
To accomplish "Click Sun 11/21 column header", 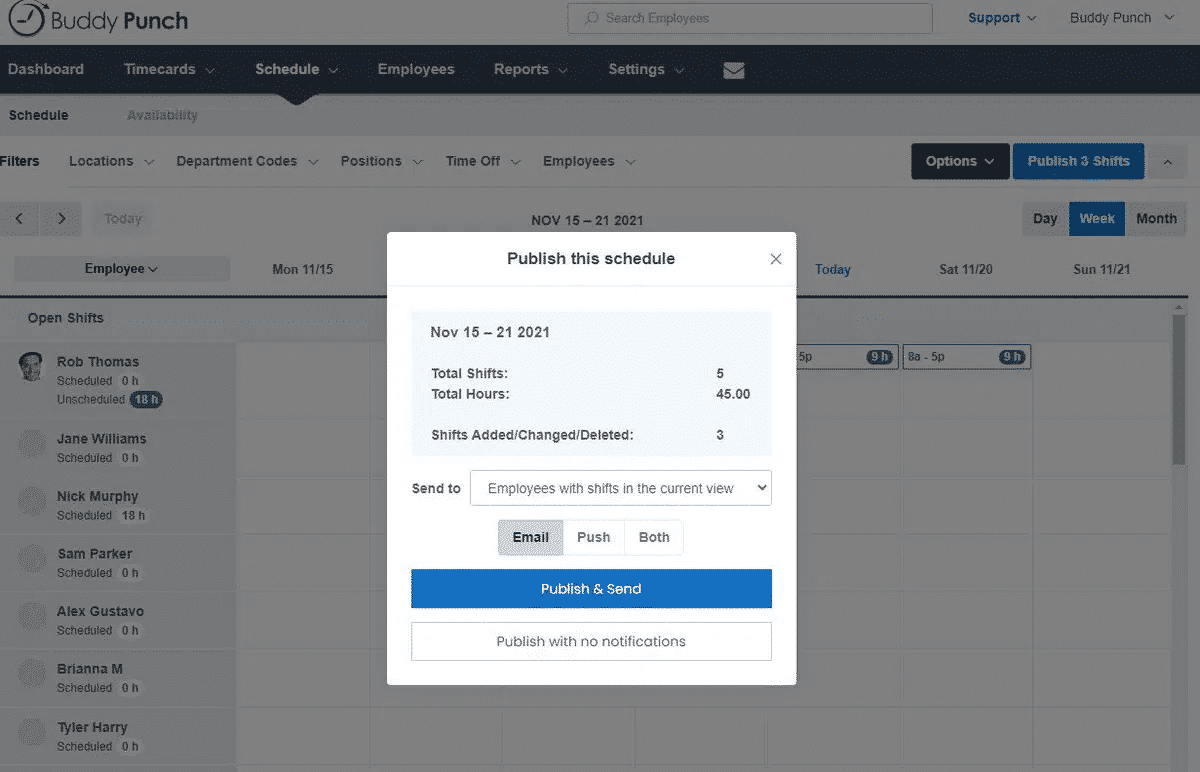I will tap(1100, 269).
